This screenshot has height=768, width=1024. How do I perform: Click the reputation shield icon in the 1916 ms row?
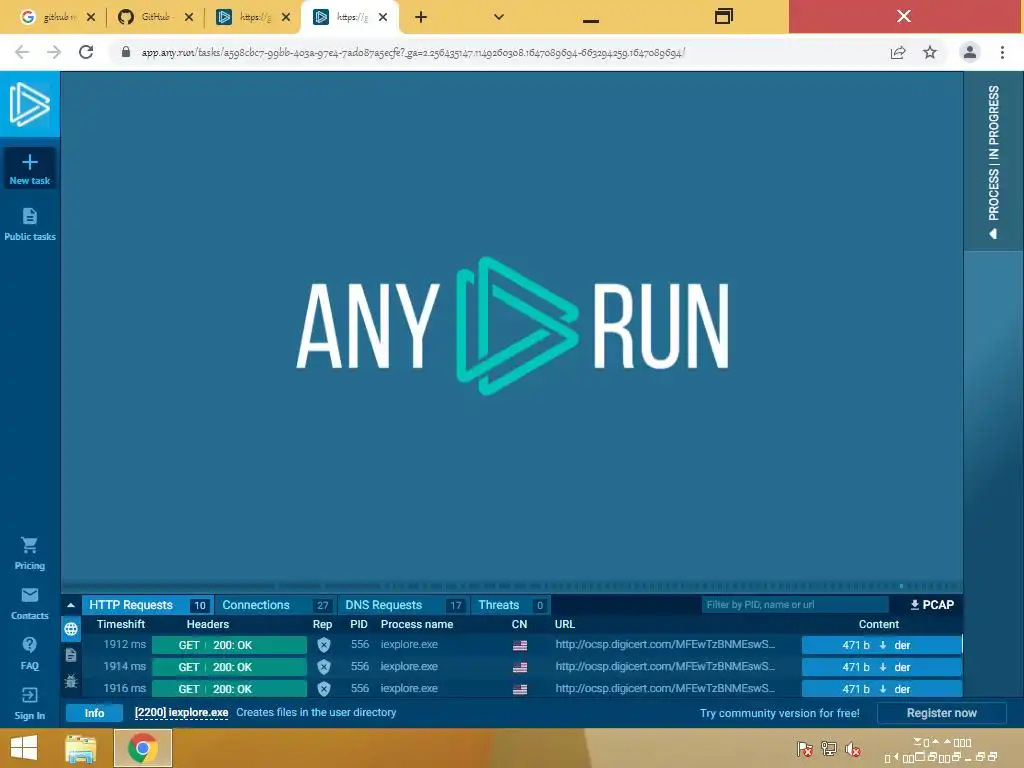point(323,689)
